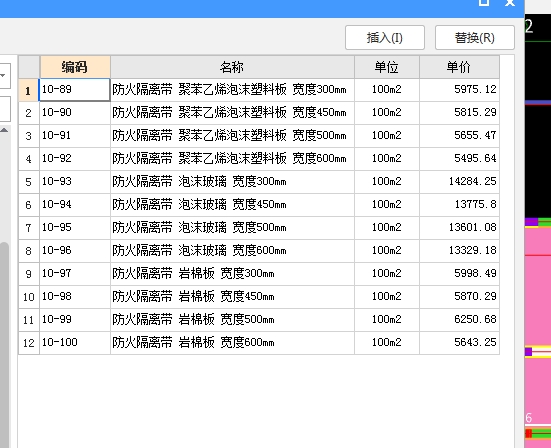The width and height of the screenshot is (551, 448).
Task: Select the 名称 column header
Action: [232, 67]
